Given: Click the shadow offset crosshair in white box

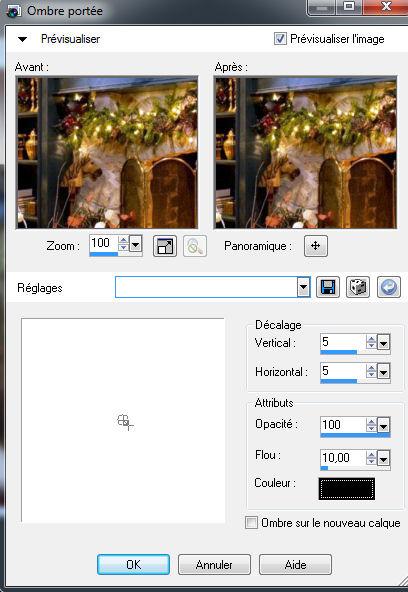Looking at the screenshot, I should pyautogui.click(x=125, y=422).
